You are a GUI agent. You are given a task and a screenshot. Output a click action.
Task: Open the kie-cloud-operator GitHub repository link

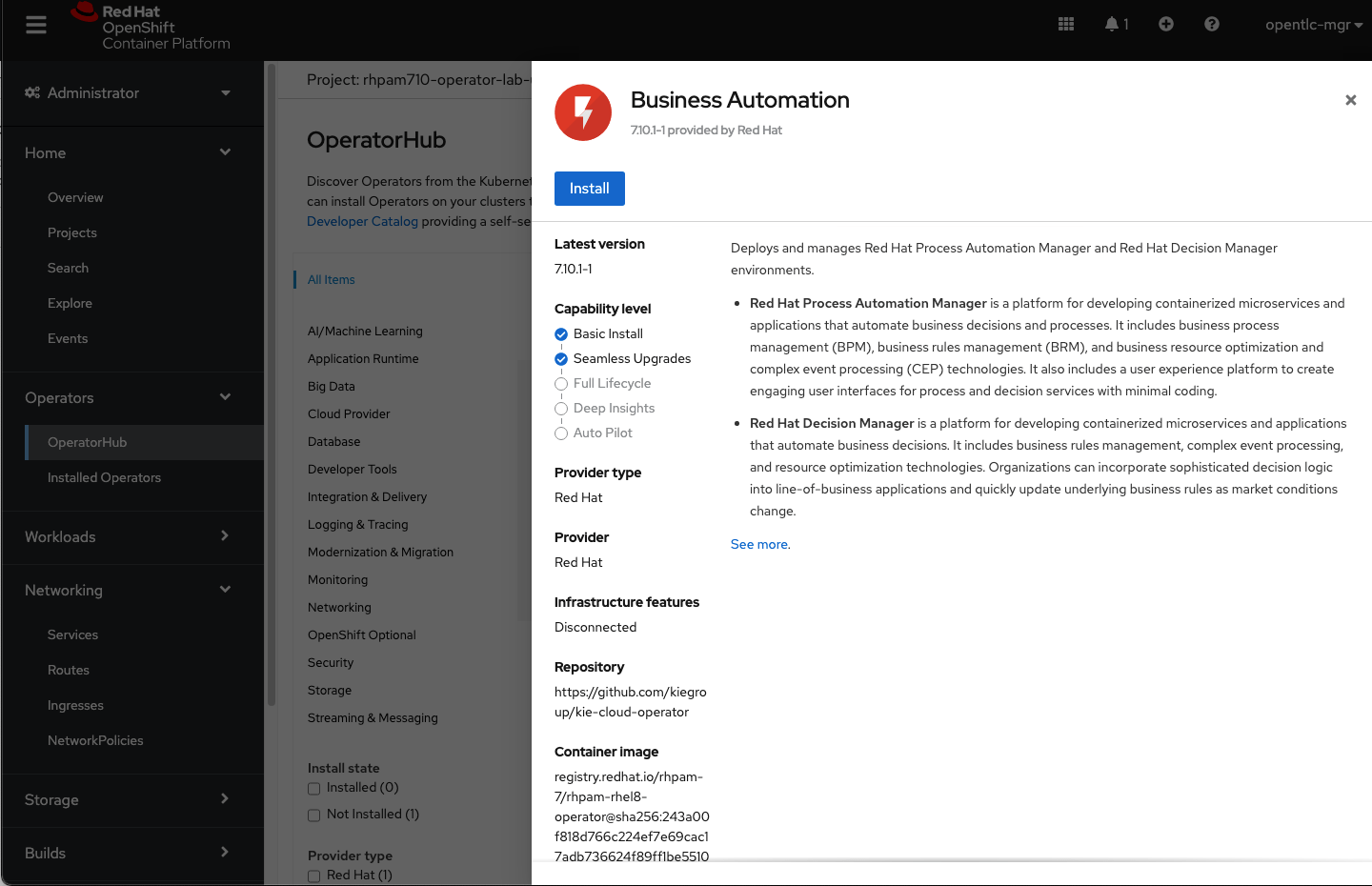631,702
